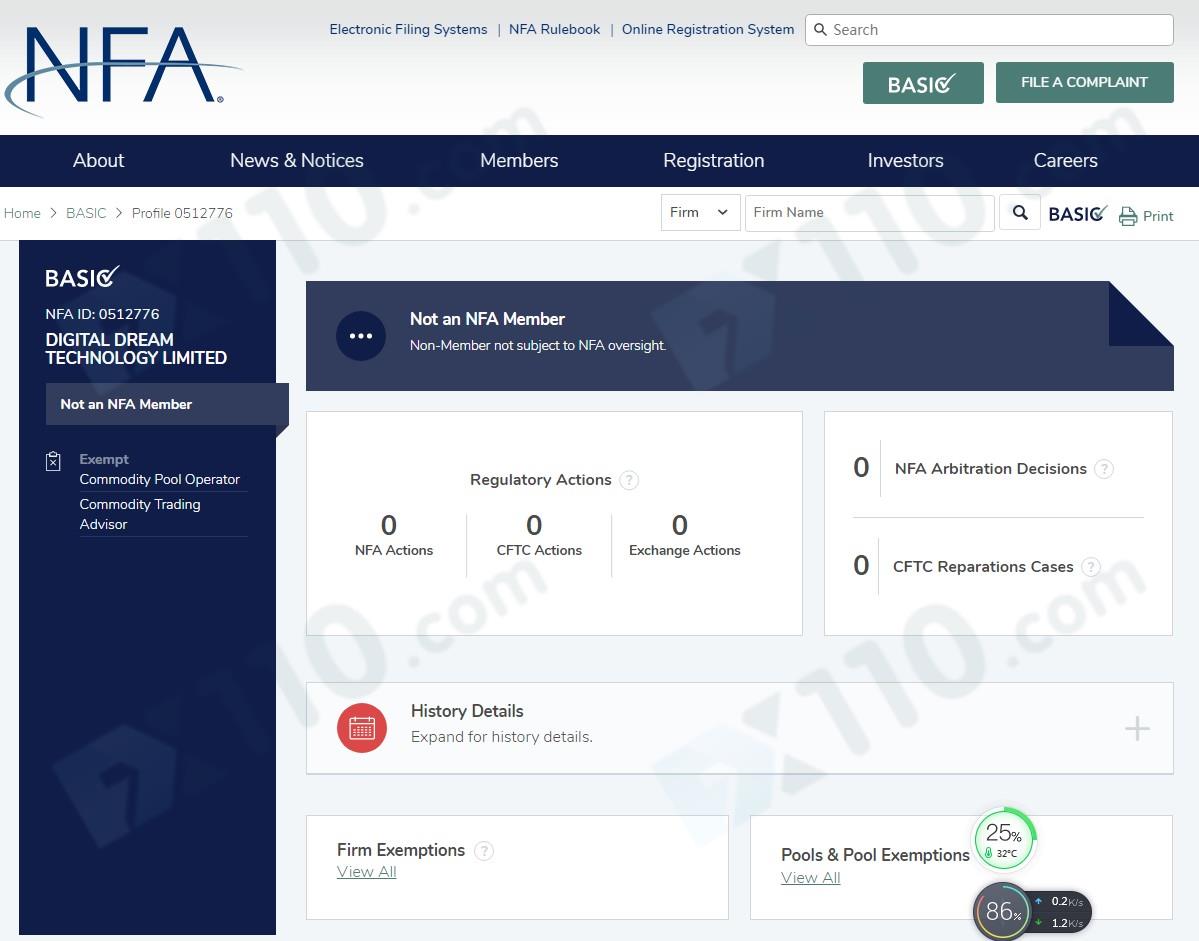The image size is (1199, 941).
Task: Click Profile 0512776 breadcrumb text
Action: click(182, 213)
